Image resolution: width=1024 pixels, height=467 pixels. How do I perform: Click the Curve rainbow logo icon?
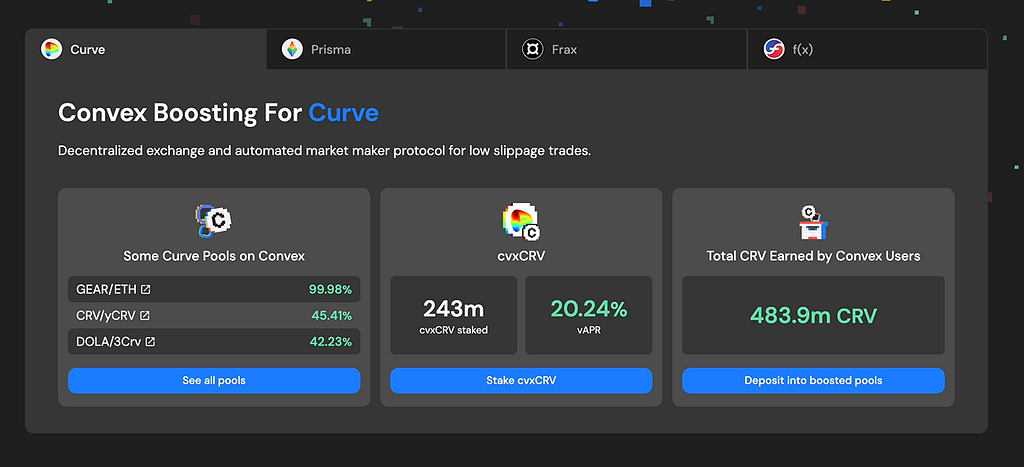pos(51,50)
